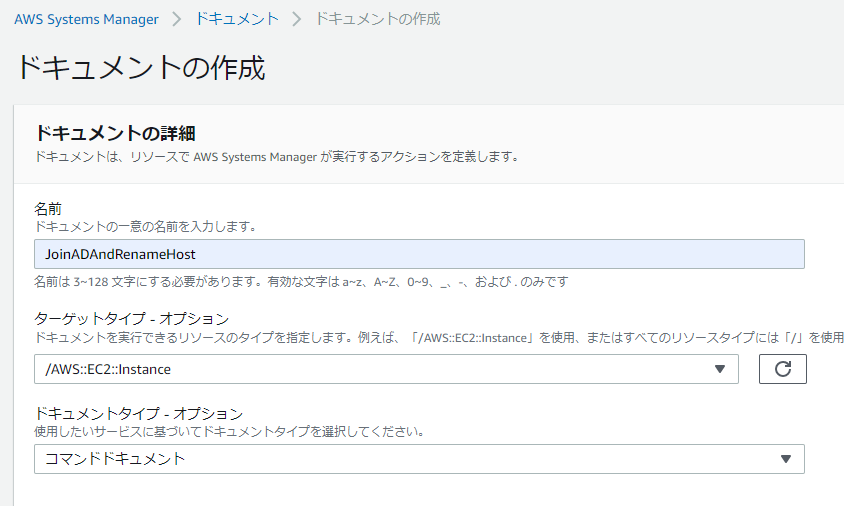Viewport: 844px width, 506px height.
Task: Click the chevron before ドキュメントの作成 breadcrumb
Action: pyautogui.click(x=296, y=19)
